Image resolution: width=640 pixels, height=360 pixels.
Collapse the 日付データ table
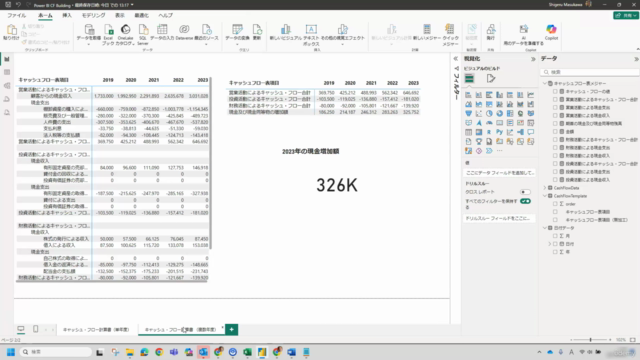545,228
